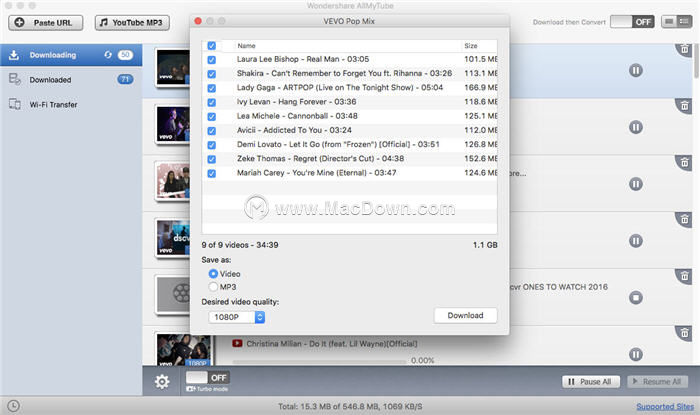
Task: Switch to the thumbnail list view icon
Action: tap(669, 21)
